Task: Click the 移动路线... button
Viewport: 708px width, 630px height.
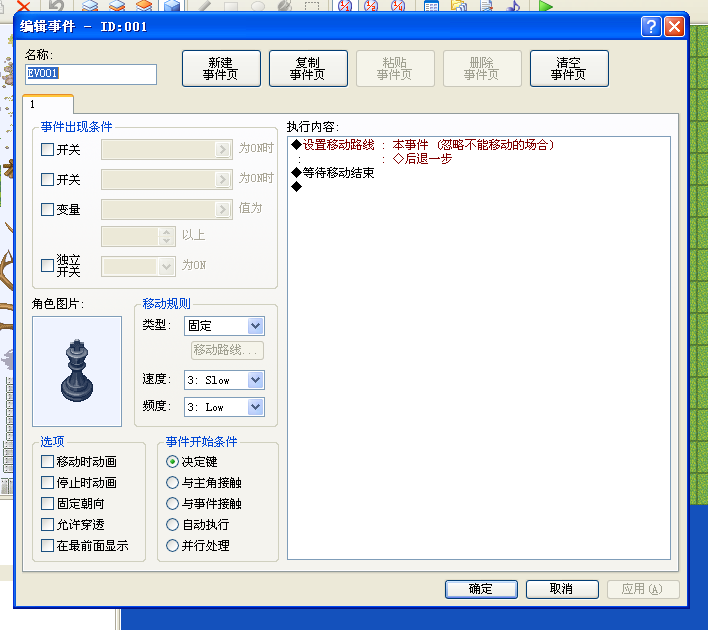Action: coord(228,350)
